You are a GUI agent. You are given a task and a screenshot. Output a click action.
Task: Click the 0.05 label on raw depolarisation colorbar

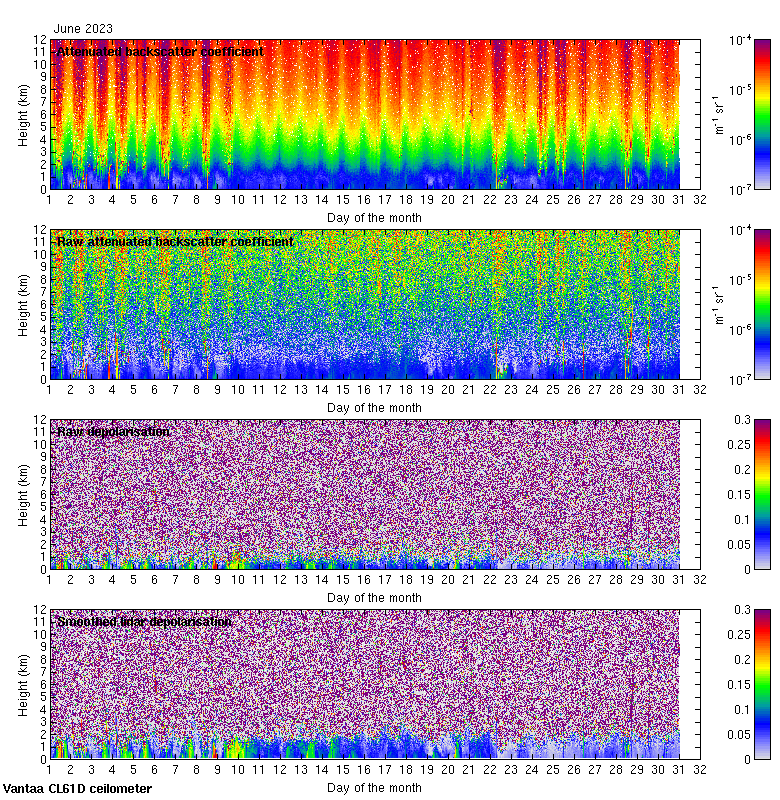(x=739, y=544)
